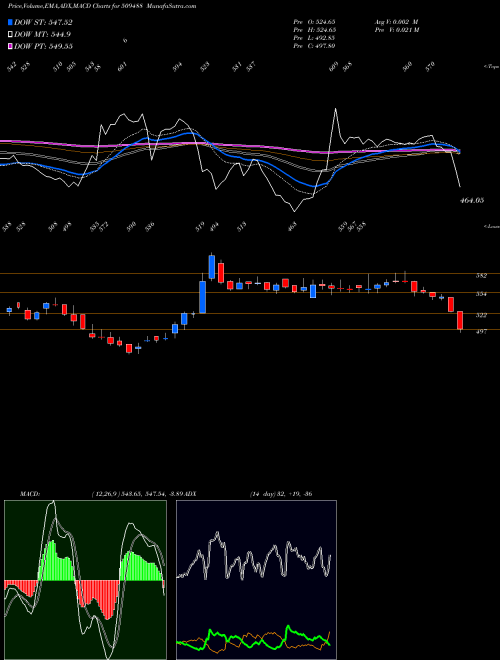Click the green +DI line peak in ADX panel
Viewport: 500px width, 660px height.
[288, 628]
